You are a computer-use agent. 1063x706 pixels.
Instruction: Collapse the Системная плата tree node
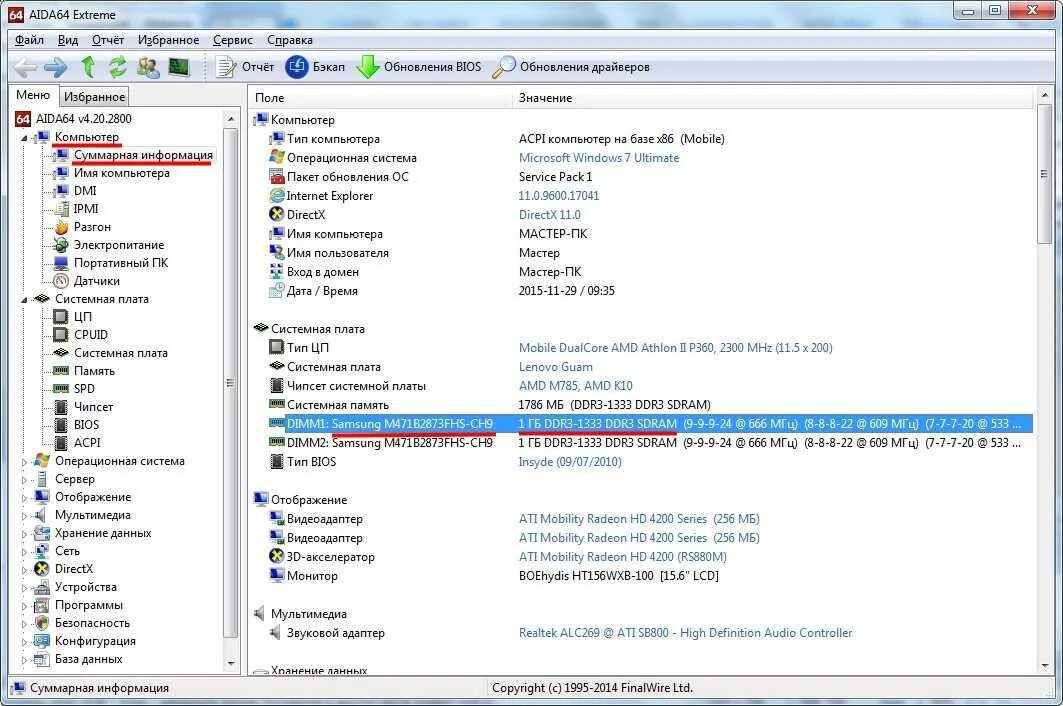24,299
